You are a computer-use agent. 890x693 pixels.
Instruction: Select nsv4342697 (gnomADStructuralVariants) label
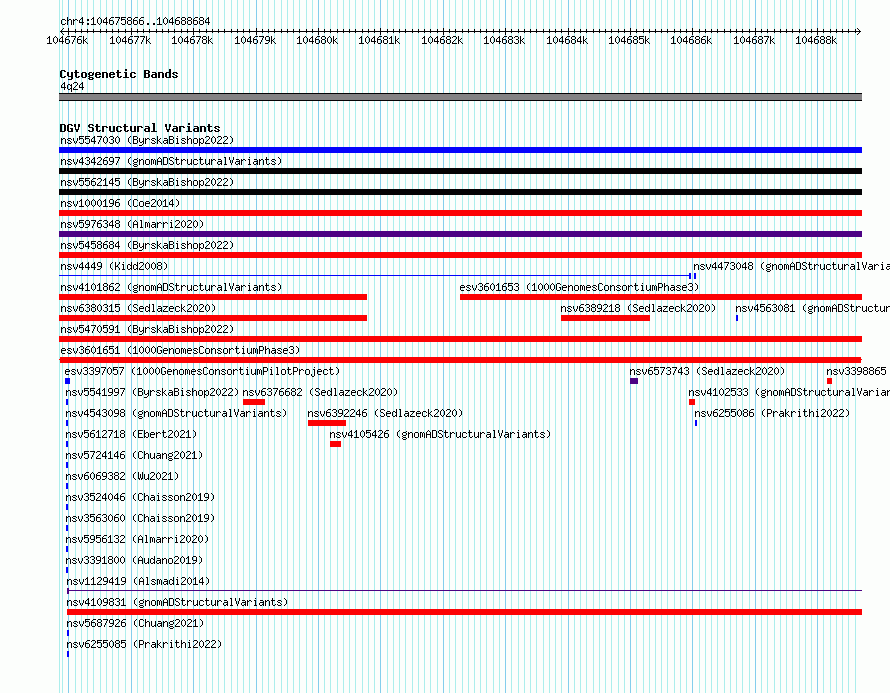pos(171,161)
